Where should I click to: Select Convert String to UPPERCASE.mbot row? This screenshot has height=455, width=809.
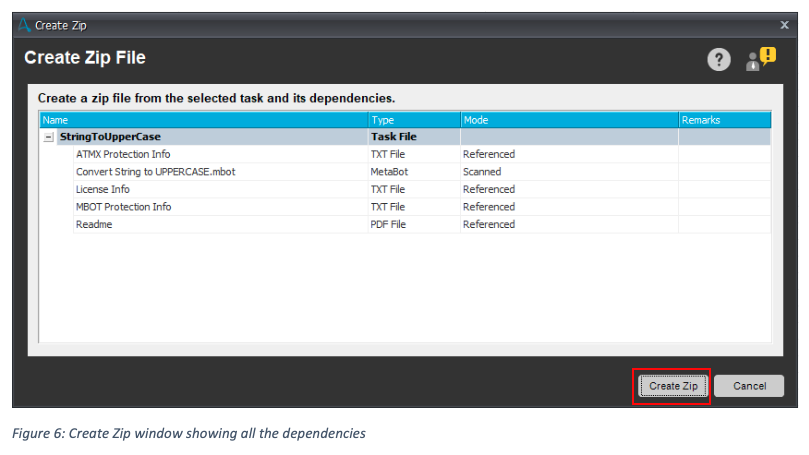click(x=155, y=172)
